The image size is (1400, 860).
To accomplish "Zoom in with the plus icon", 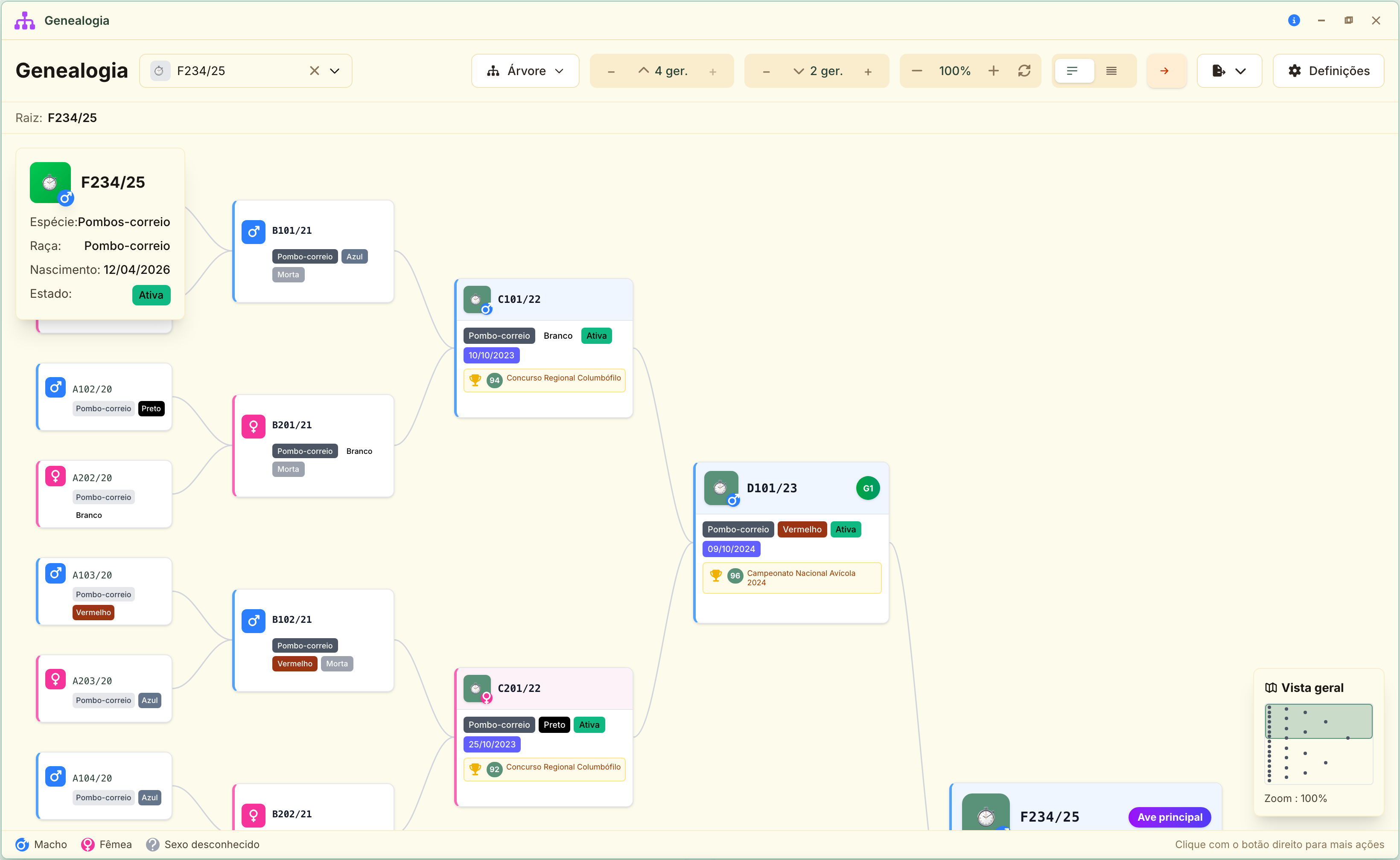I will pos(993,70).
